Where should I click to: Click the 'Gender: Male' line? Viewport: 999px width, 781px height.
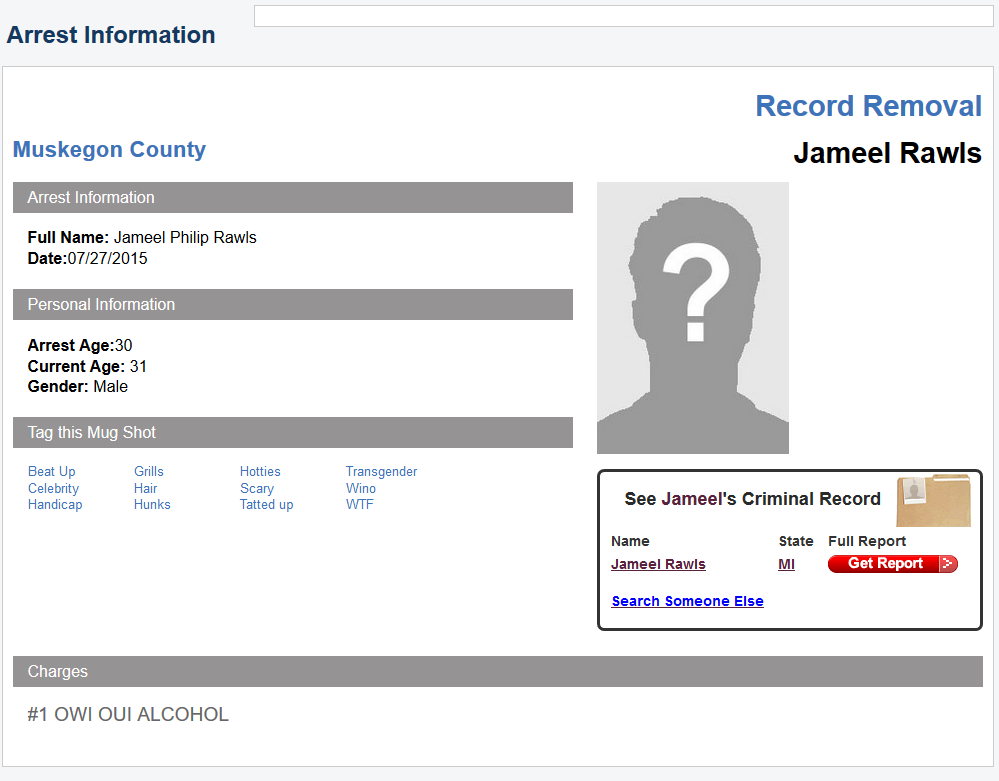point(78,387)
